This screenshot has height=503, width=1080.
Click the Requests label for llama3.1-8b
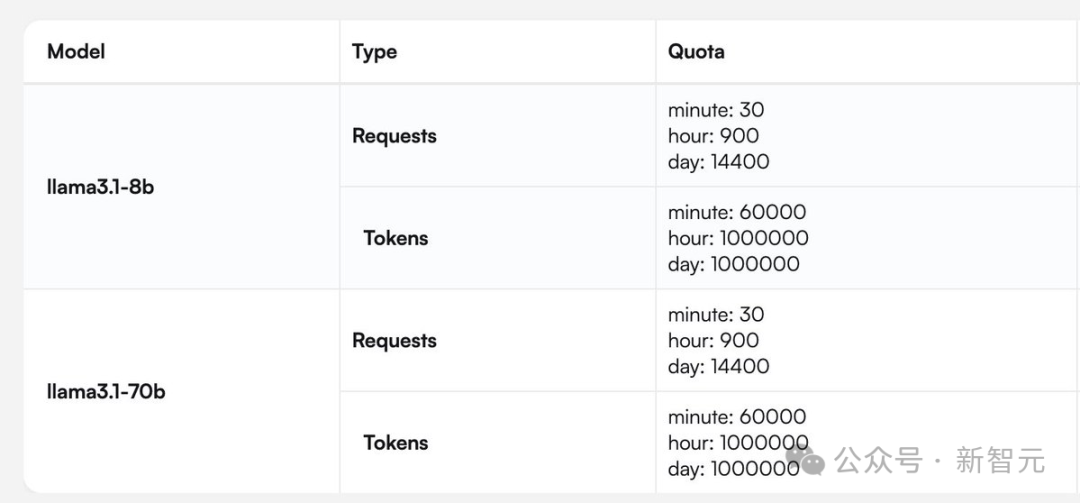coord(394,136)
